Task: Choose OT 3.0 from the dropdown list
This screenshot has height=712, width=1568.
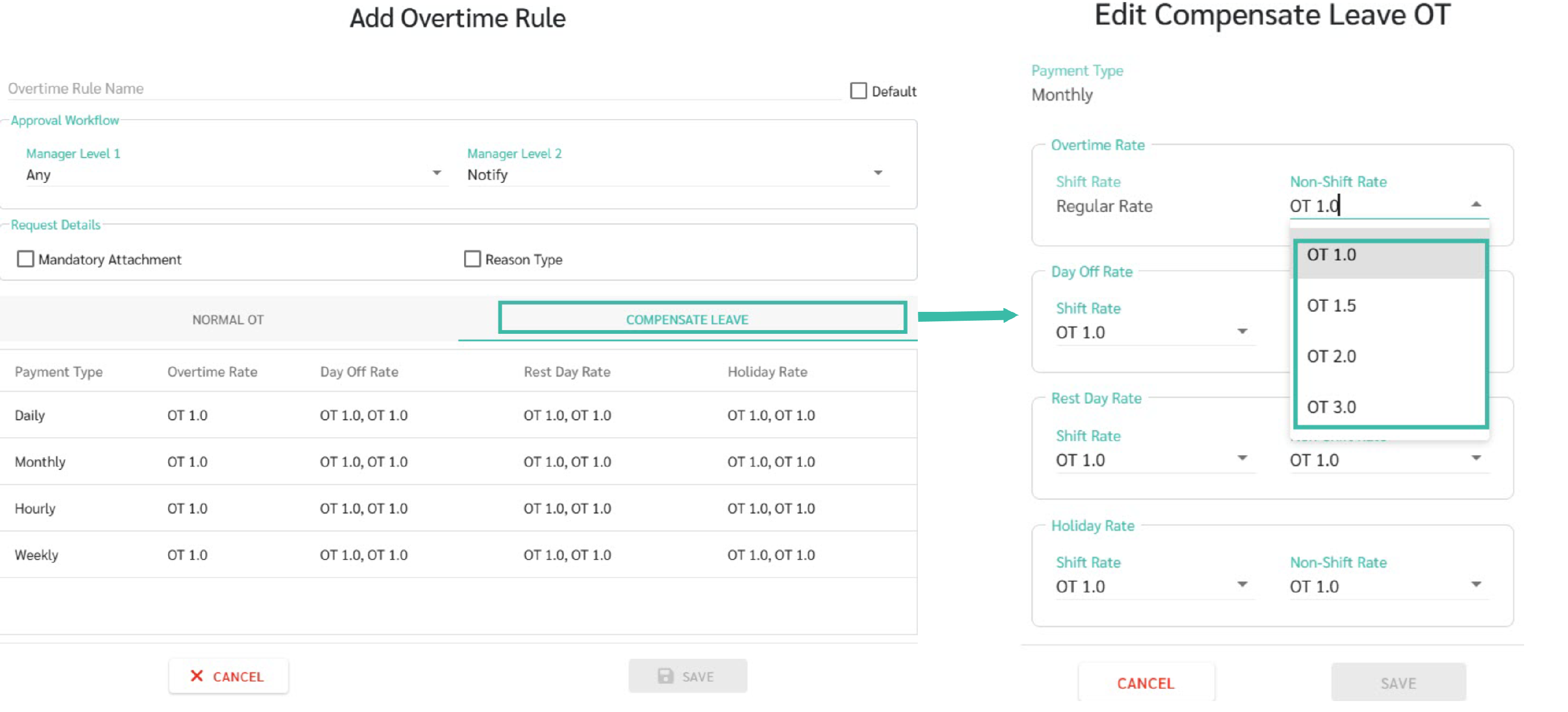Action: tap(1390, 406)
